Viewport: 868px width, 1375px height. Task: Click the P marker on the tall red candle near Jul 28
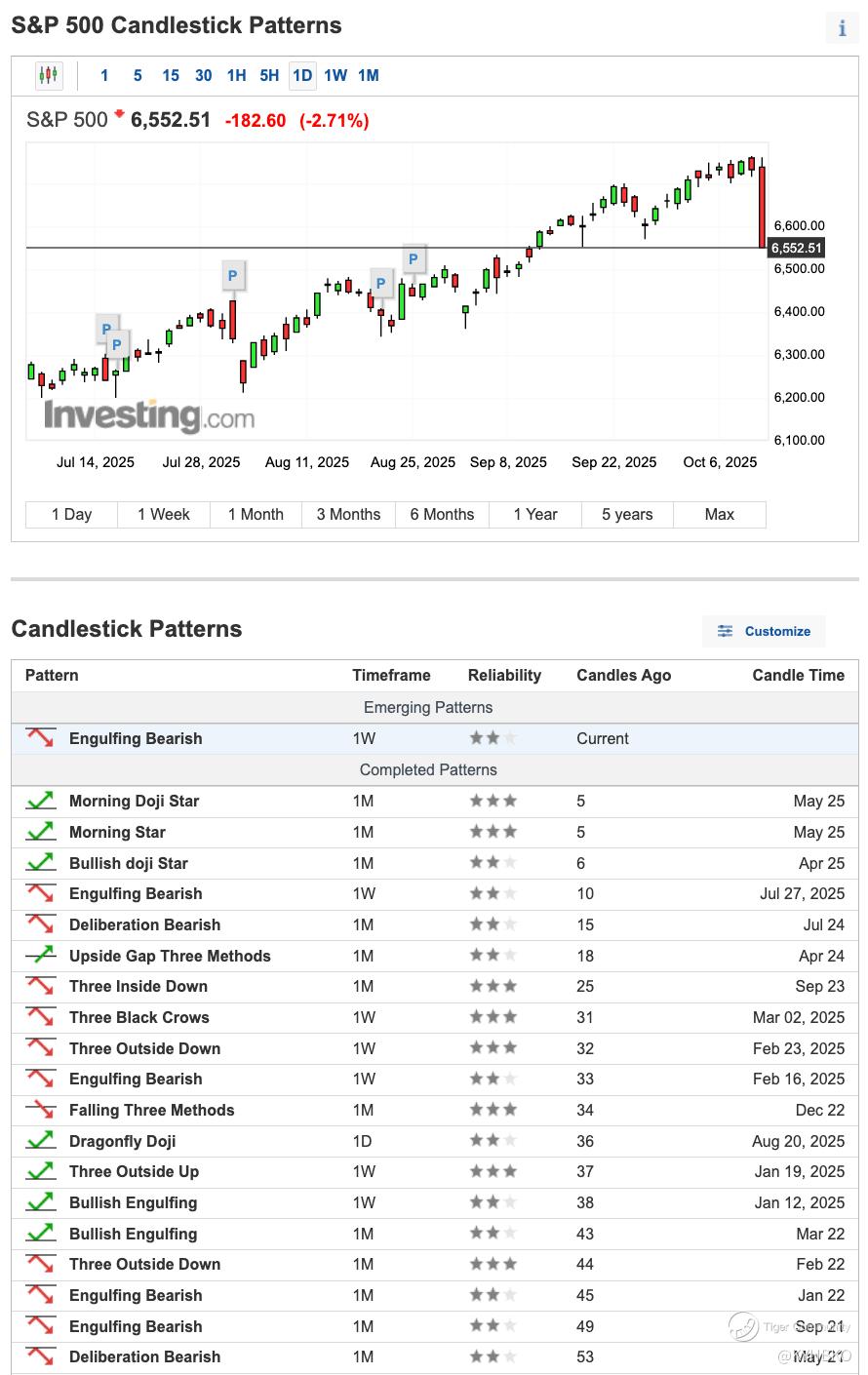click(232, 276)
